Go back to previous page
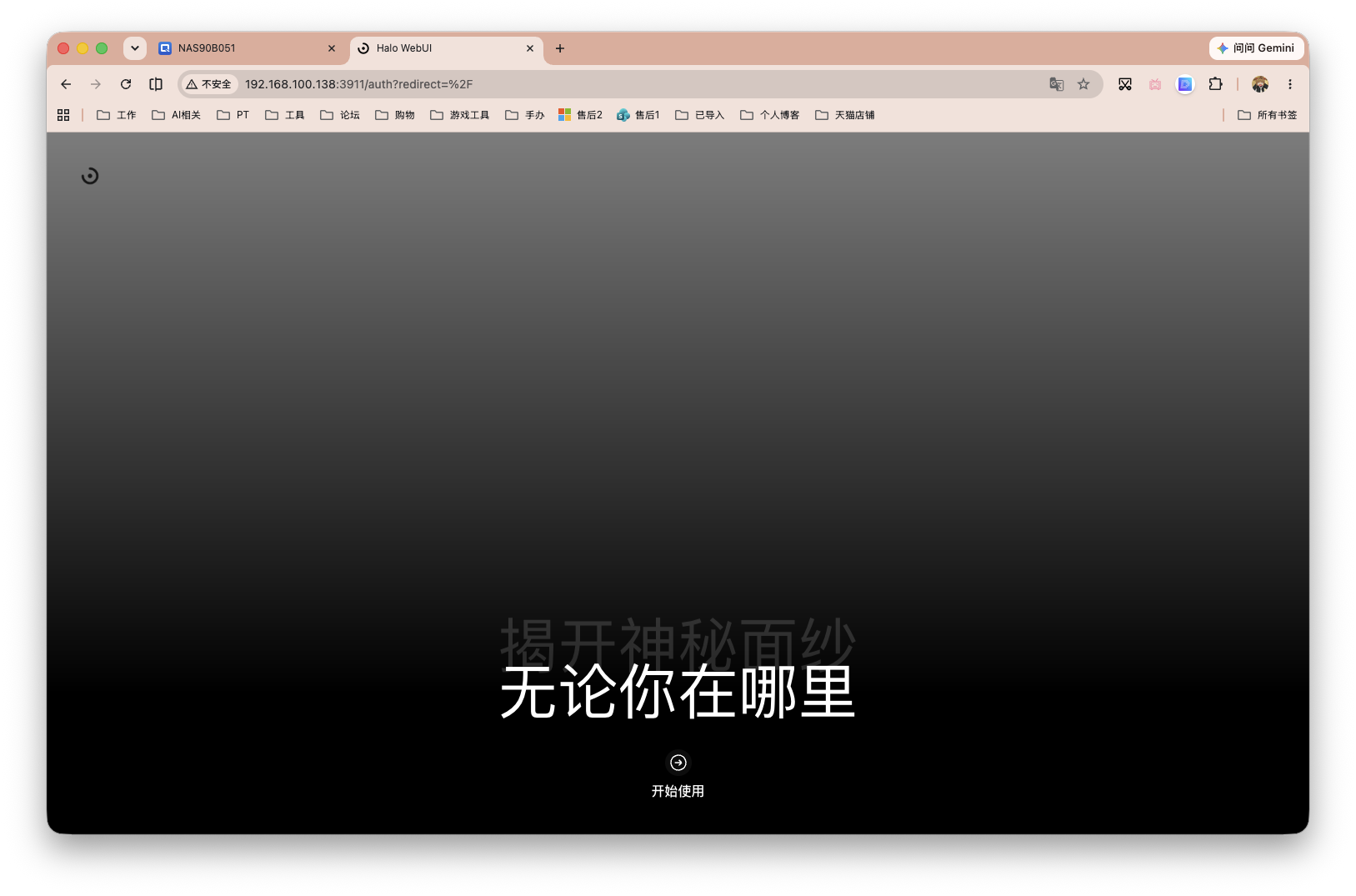 (x=66, y=84)
